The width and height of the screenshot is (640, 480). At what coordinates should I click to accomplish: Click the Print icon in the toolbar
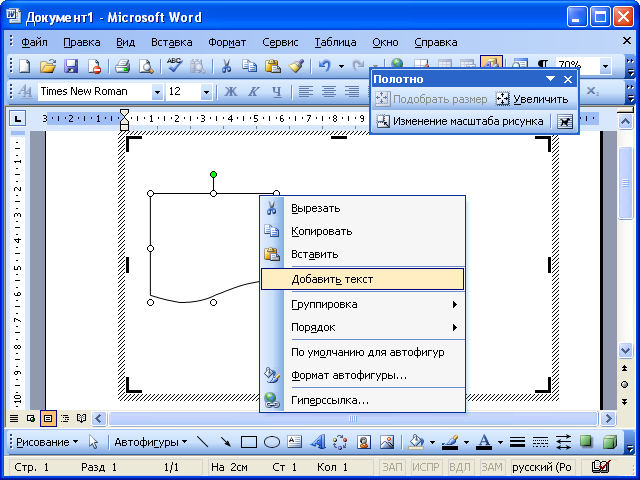pos(122,66)
